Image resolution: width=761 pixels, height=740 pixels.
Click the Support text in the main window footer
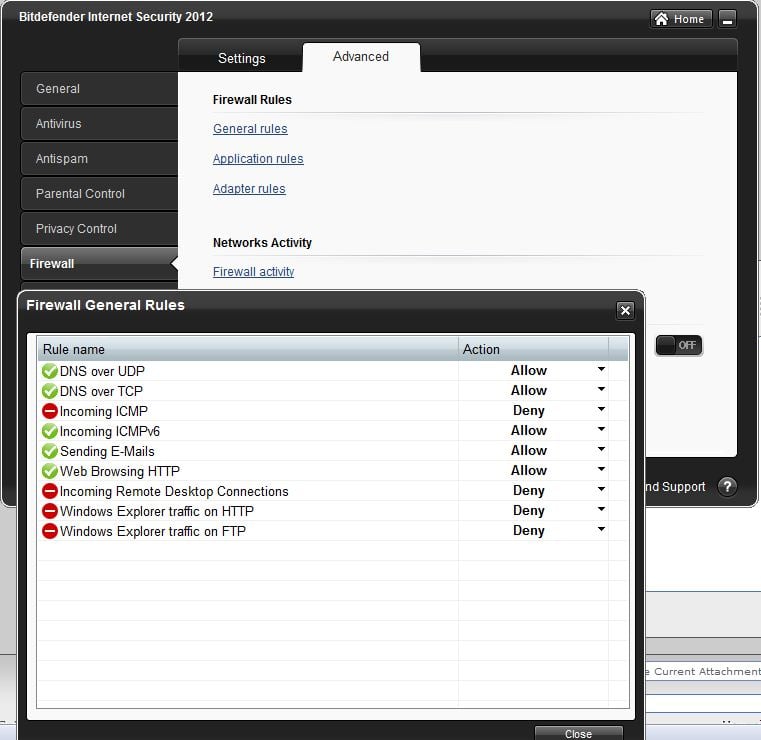[x=683, y=487]
